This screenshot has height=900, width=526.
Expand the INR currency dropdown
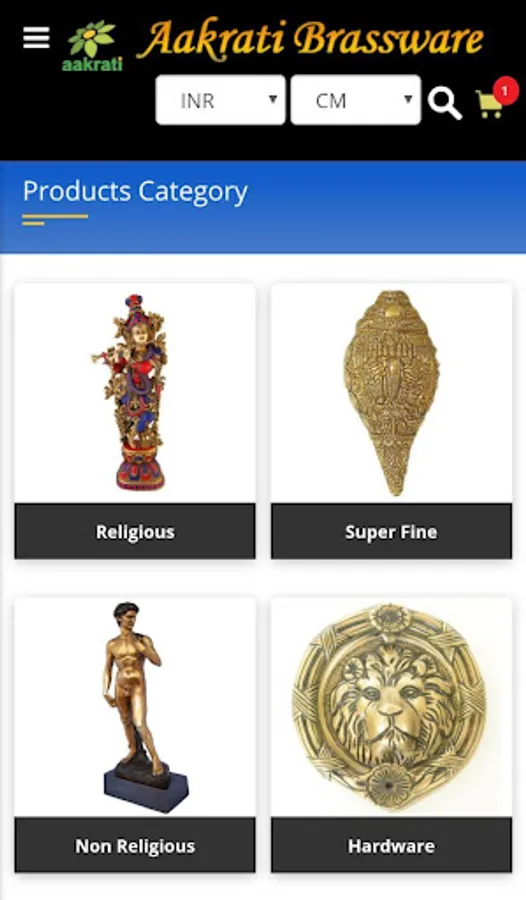pos(221,100)
